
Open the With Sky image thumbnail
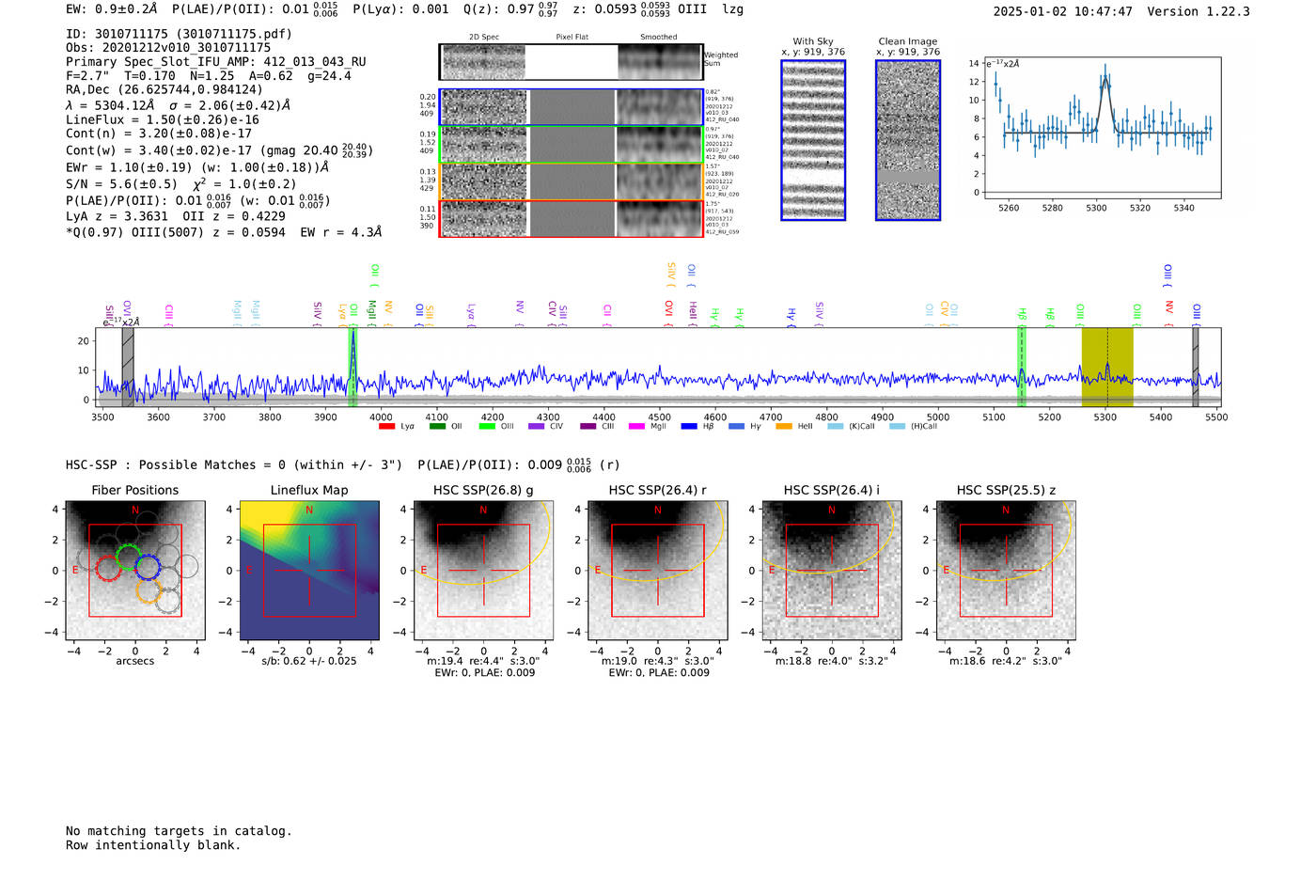click(x=813, y=140)
